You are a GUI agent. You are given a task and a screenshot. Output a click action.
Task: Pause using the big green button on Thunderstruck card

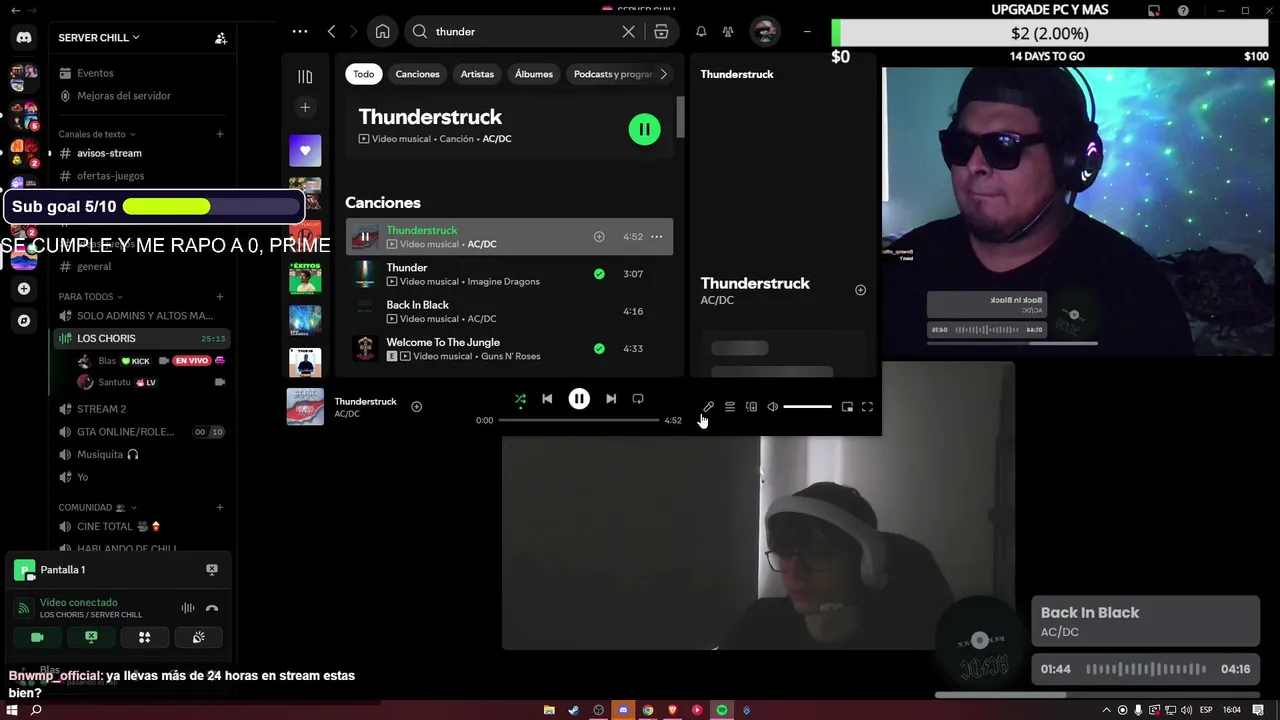(x=644, y=129)
